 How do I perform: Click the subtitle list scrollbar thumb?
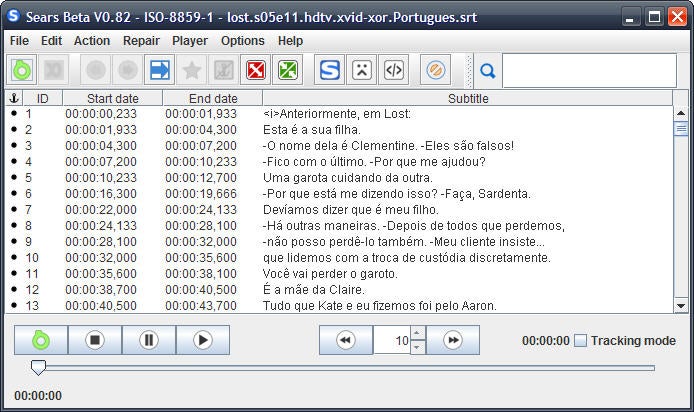pos(681,129)
